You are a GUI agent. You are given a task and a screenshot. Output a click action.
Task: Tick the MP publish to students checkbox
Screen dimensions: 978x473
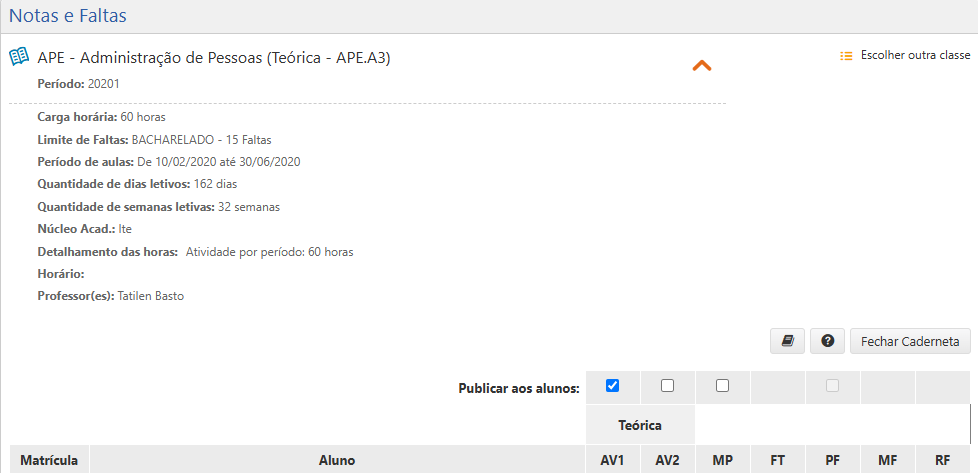[x=722, y=386]
